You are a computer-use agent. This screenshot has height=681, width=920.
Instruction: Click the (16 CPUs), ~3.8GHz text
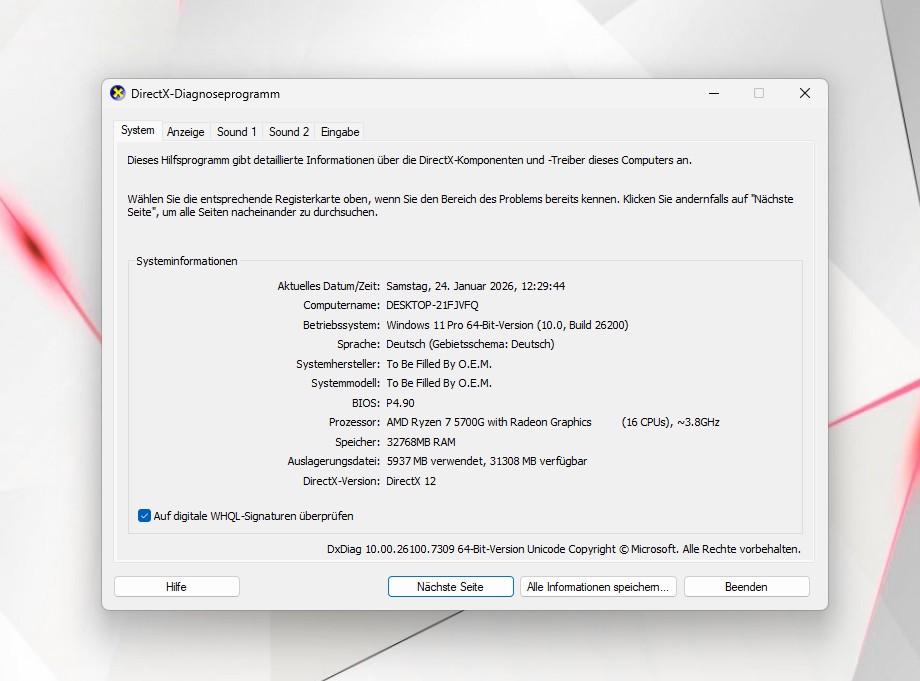click(670, 422)
